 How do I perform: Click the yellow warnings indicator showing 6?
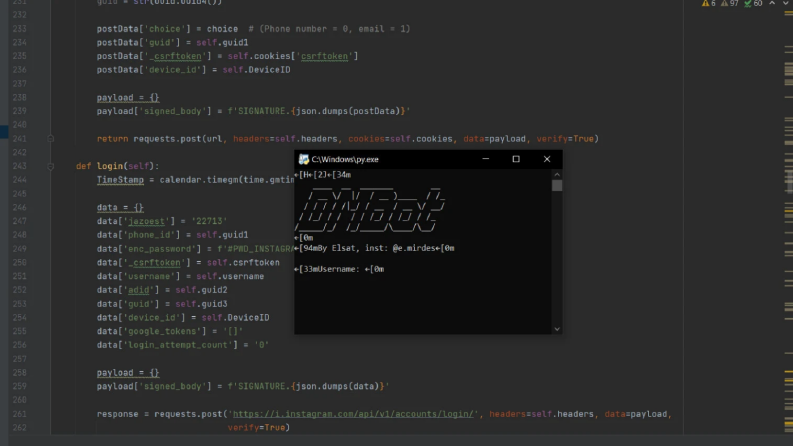[x=708, y=3]
